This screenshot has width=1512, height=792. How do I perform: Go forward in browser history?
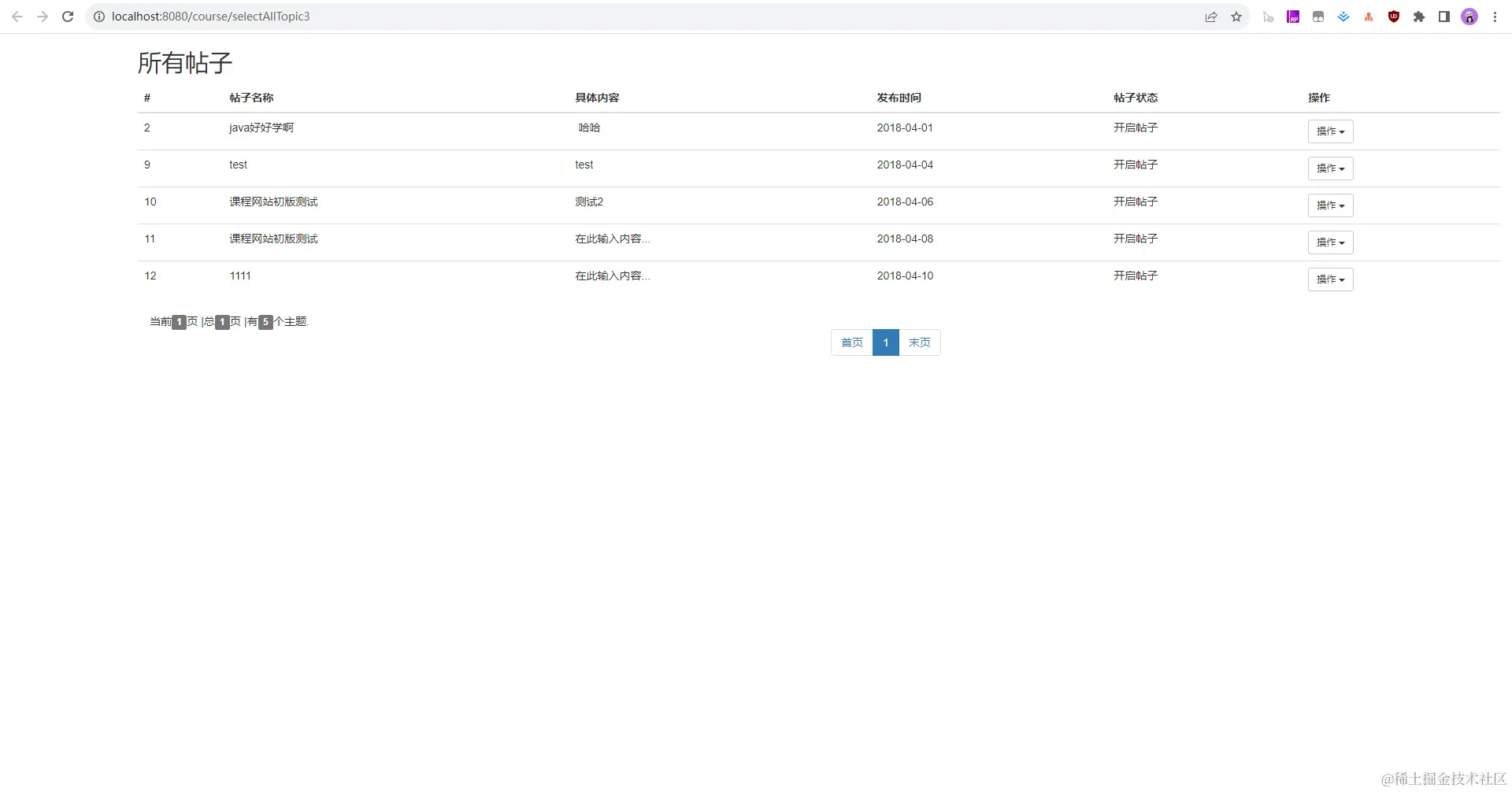pyautogui.click(x=43, y=17)
